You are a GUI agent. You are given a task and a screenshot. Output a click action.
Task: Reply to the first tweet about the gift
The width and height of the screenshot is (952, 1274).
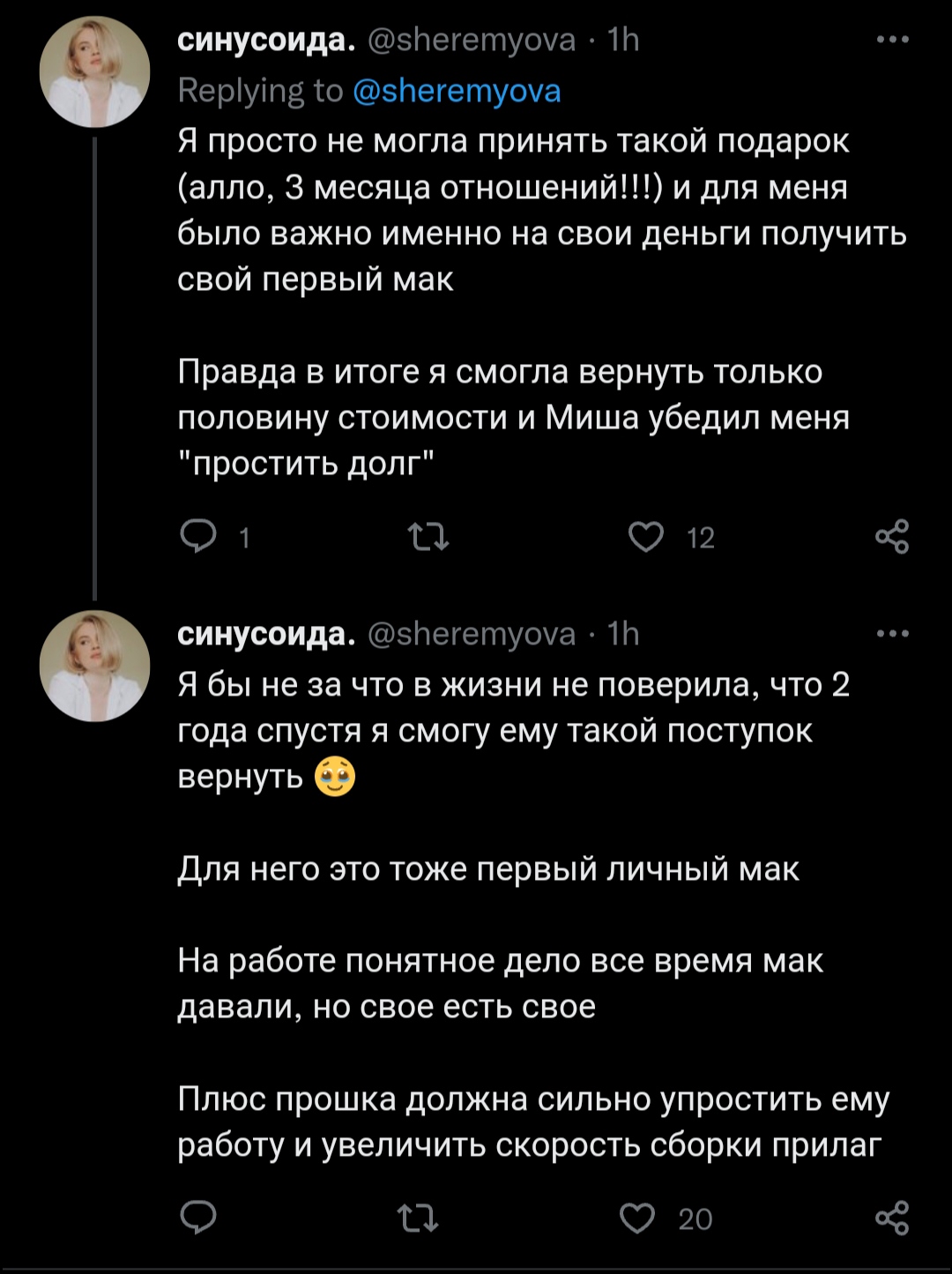(x=197, y=536)
